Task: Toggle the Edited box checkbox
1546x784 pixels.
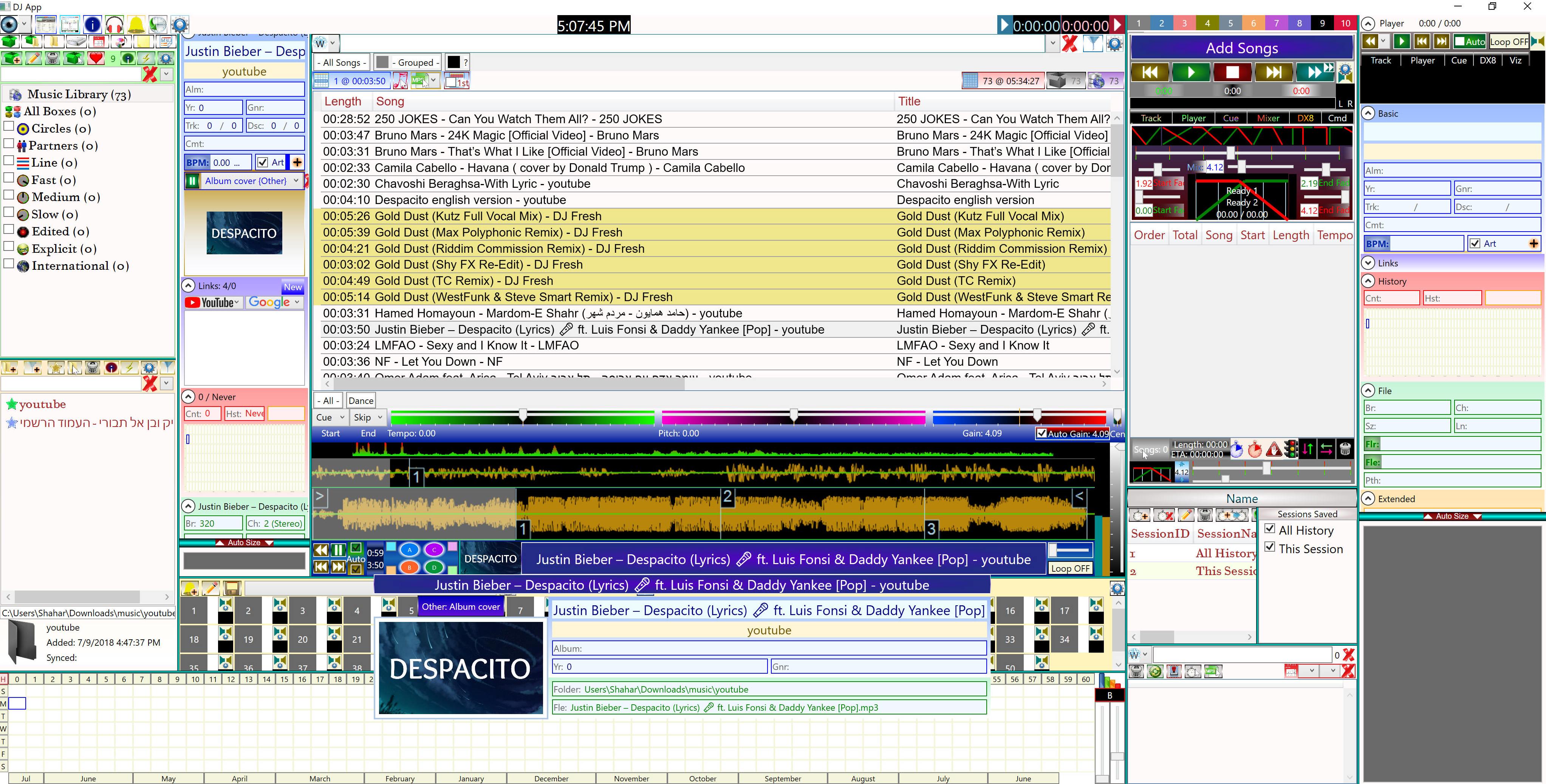Action: coord(9,230)
